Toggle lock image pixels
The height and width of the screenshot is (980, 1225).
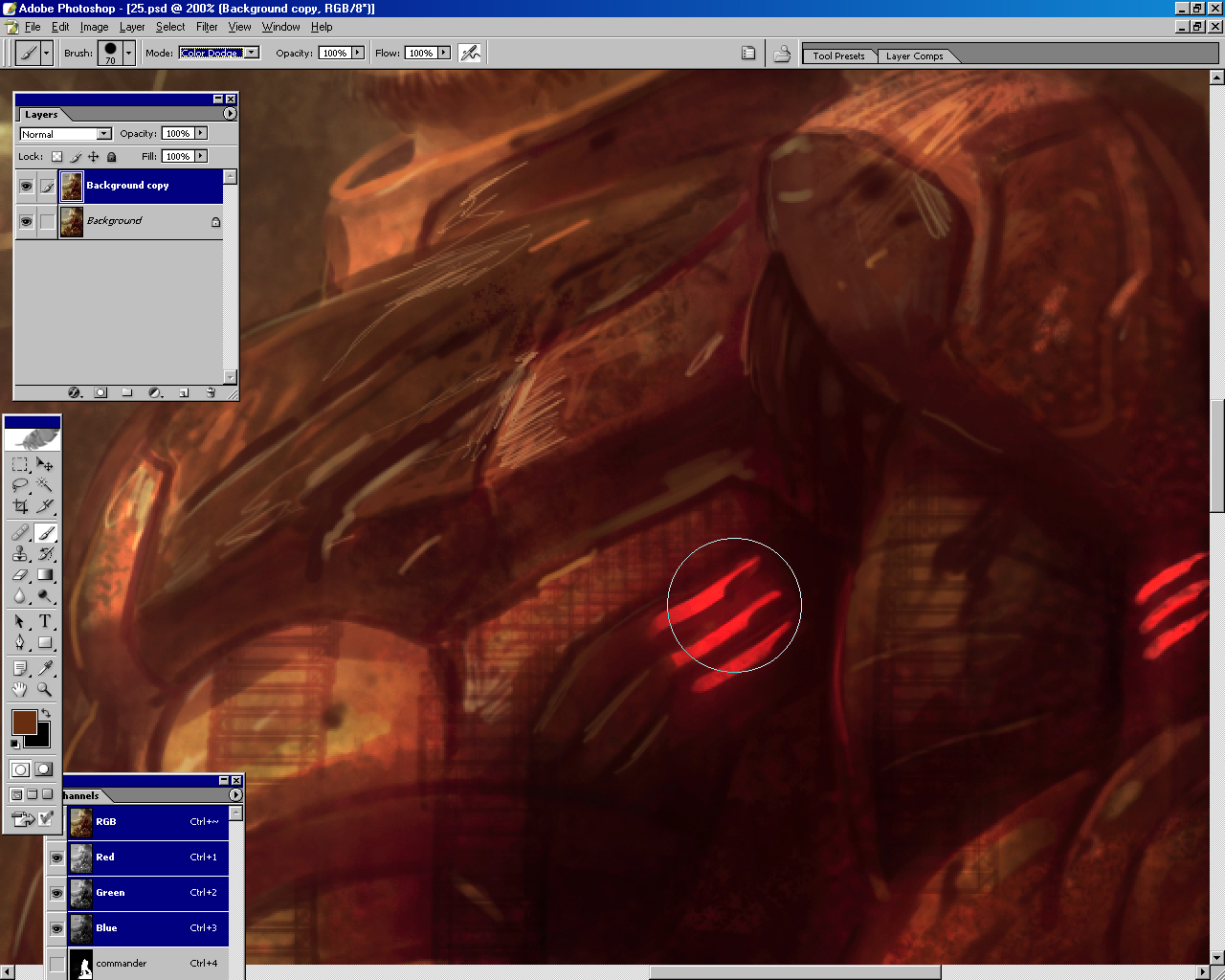[76, 157]
